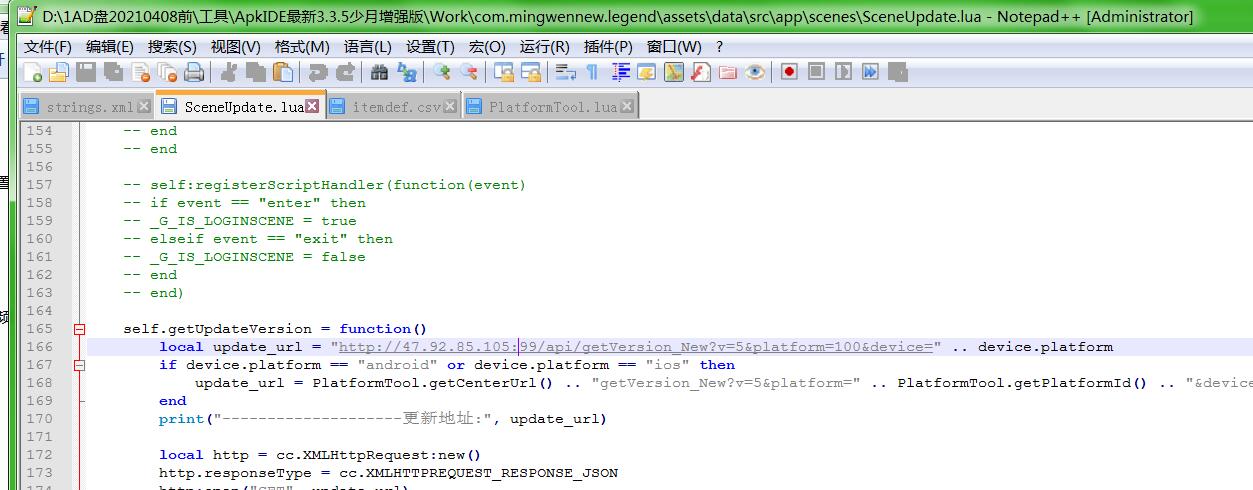Click the Zoom In magnifier icon
1253x490 pixels.
pyautogui.click(x=441, y=72)
